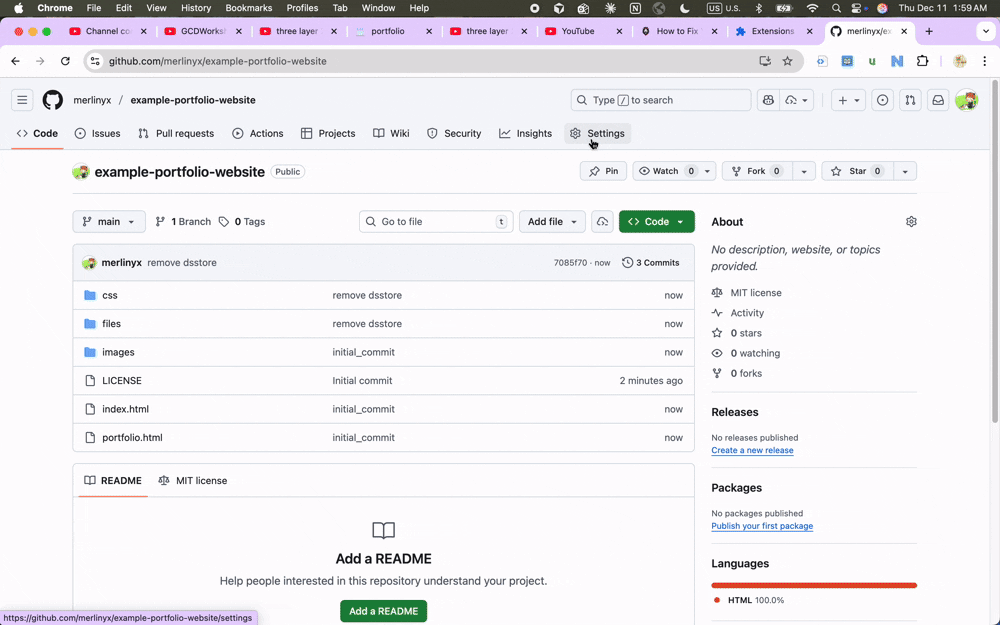Open the GitHub hamburger navigation menu

tap(22, 100)
